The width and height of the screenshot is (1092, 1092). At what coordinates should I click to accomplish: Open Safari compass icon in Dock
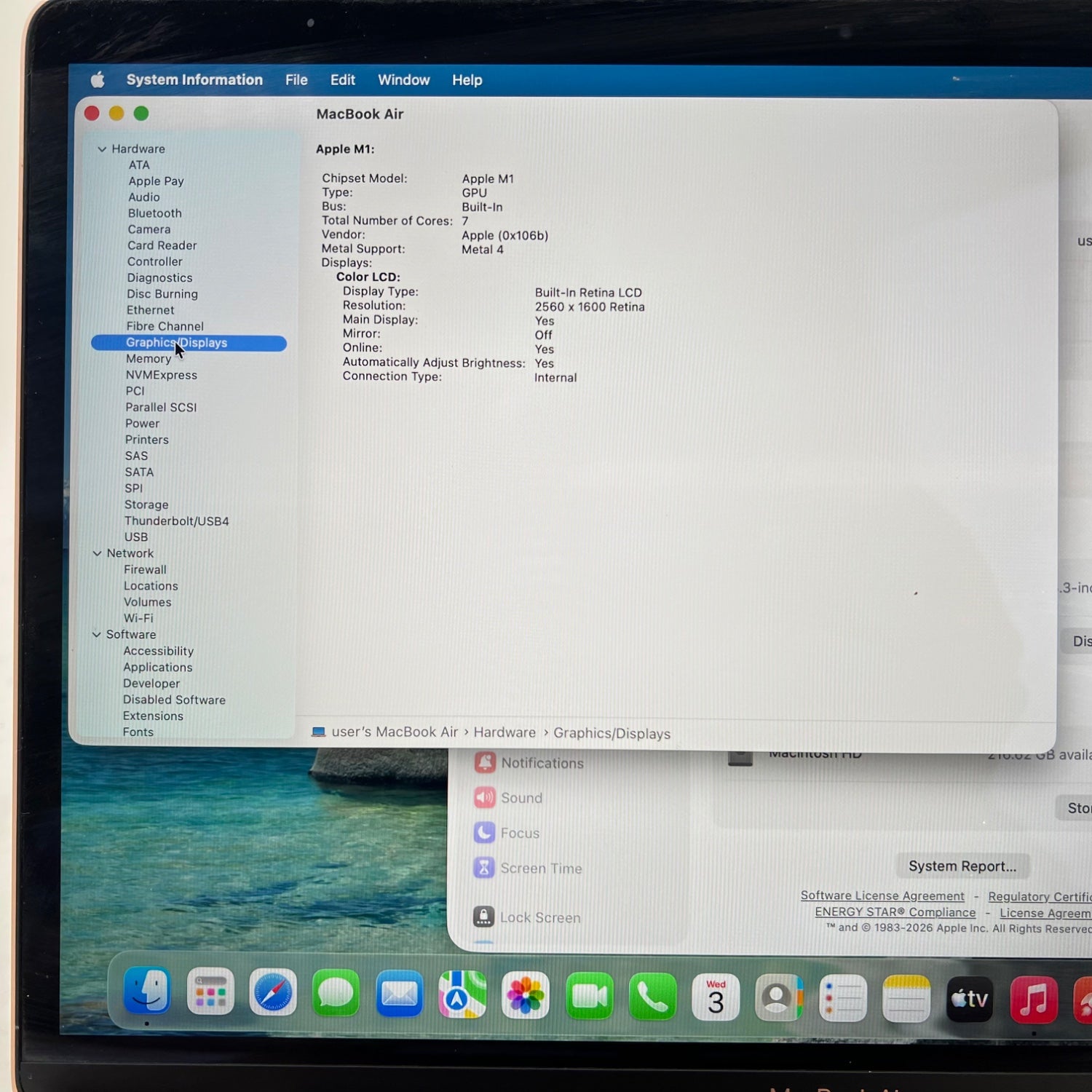click(x=273, y=992)
